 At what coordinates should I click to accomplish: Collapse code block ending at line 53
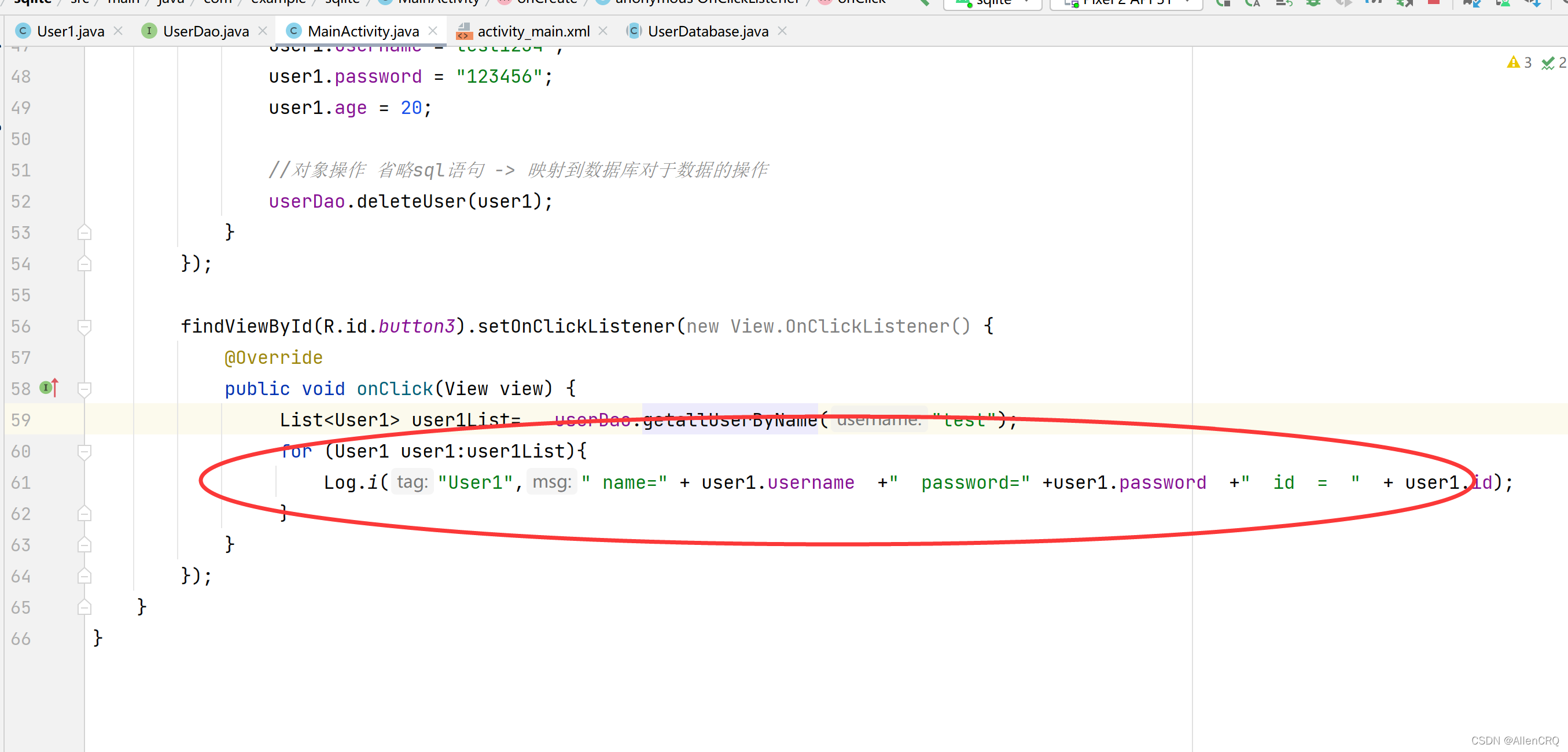click(84, 233)
